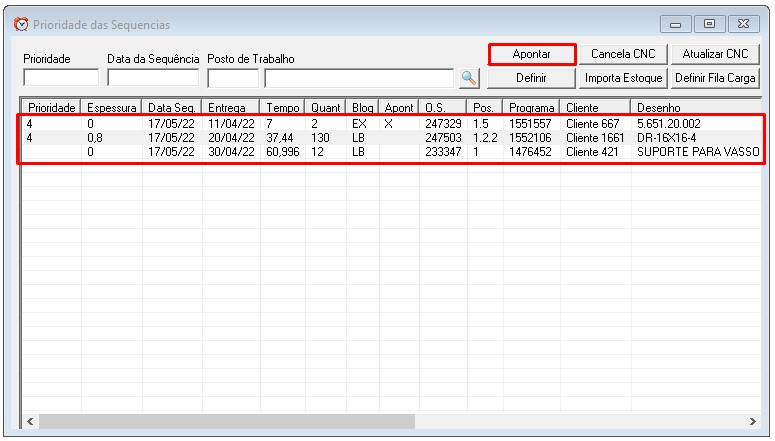Sort by the Pos. column header

tap(485, 107)
